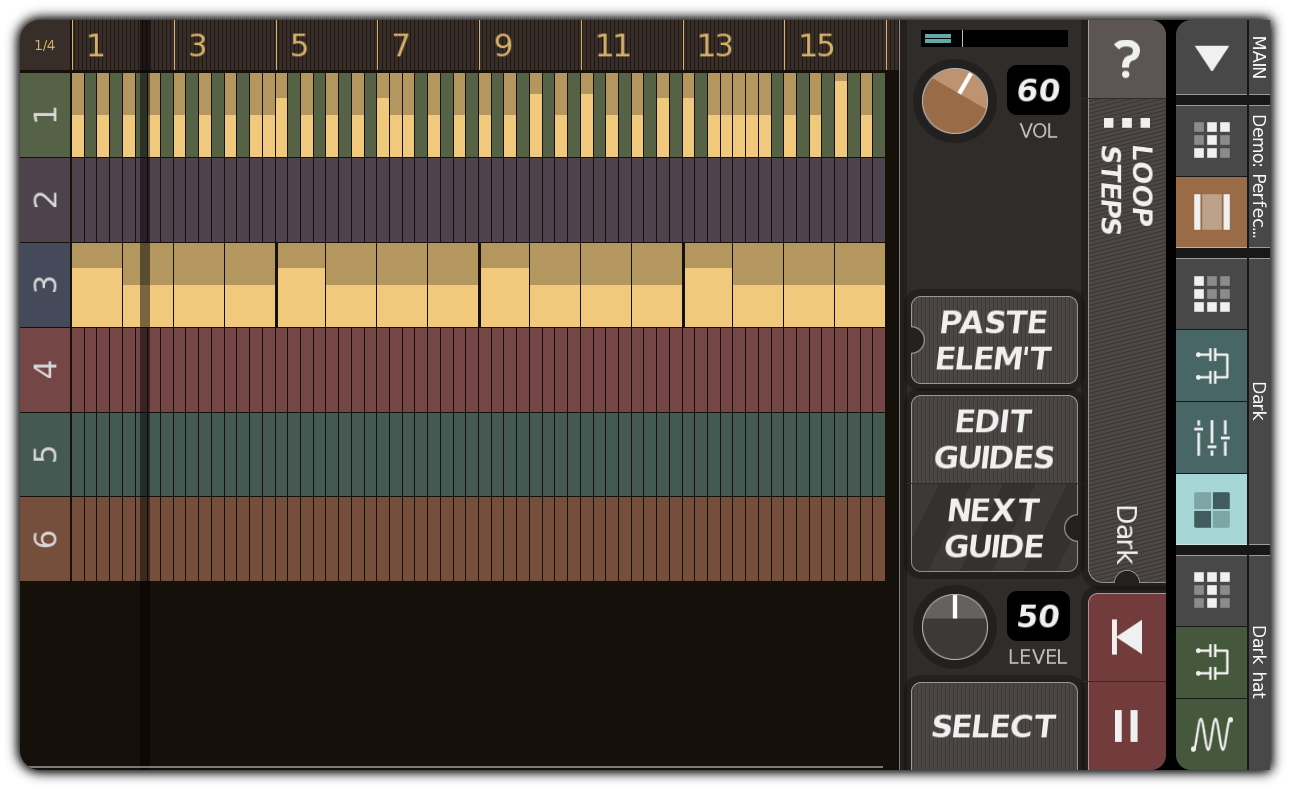Open the help panel with the question mark
The width and height of the screenshot is (1290, 790).
click(x=1127, y=59)
